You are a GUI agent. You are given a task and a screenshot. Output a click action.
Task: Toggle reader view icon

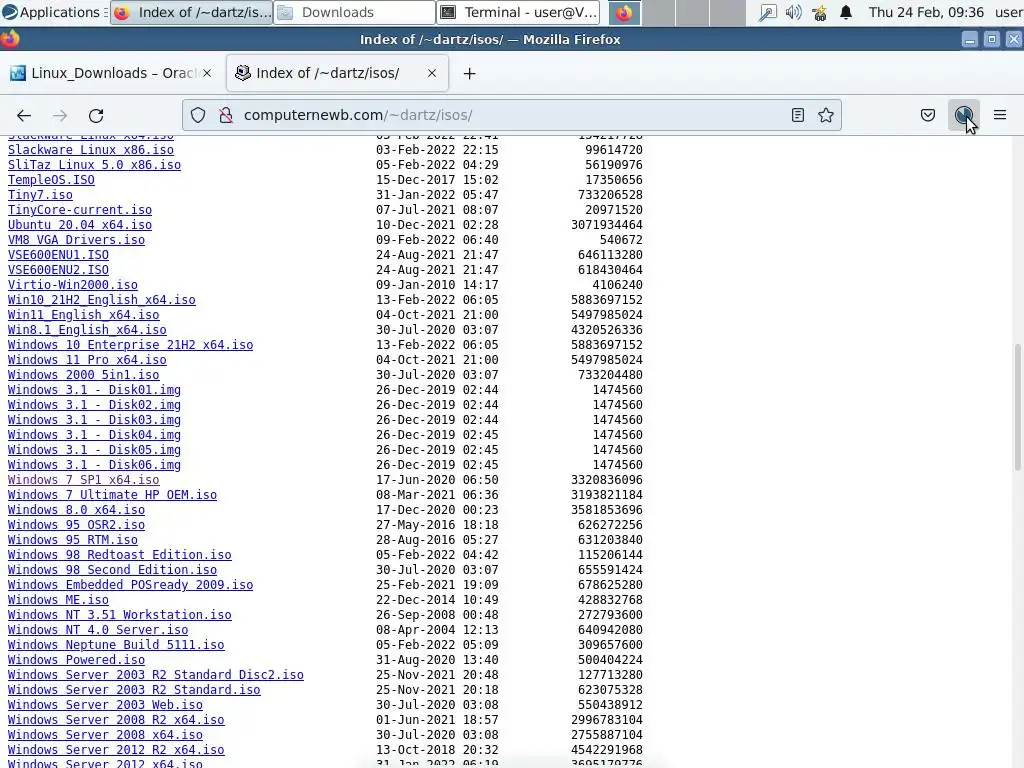[797, 116]
